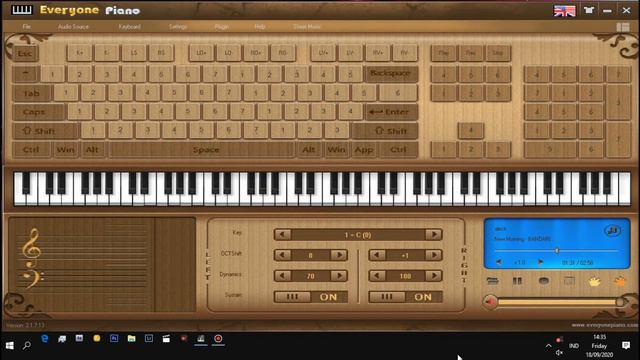Increase playback speed with the right arrow in blue display
The width and height of the screenshot is (640, 360).
click(x=541, y=262)
